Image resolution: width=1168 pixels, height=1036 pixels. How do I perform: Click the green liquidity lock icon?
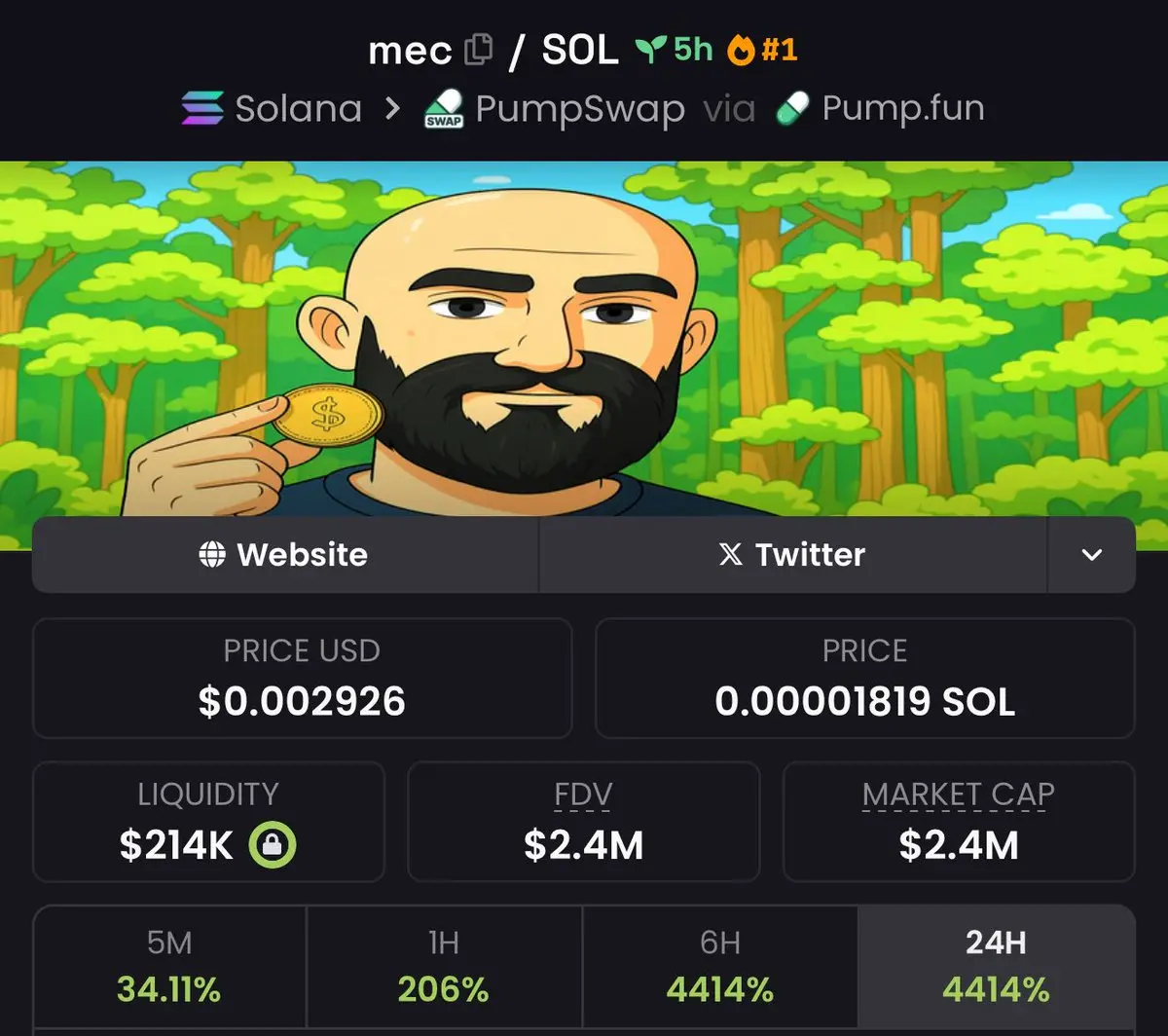(273, 845)
